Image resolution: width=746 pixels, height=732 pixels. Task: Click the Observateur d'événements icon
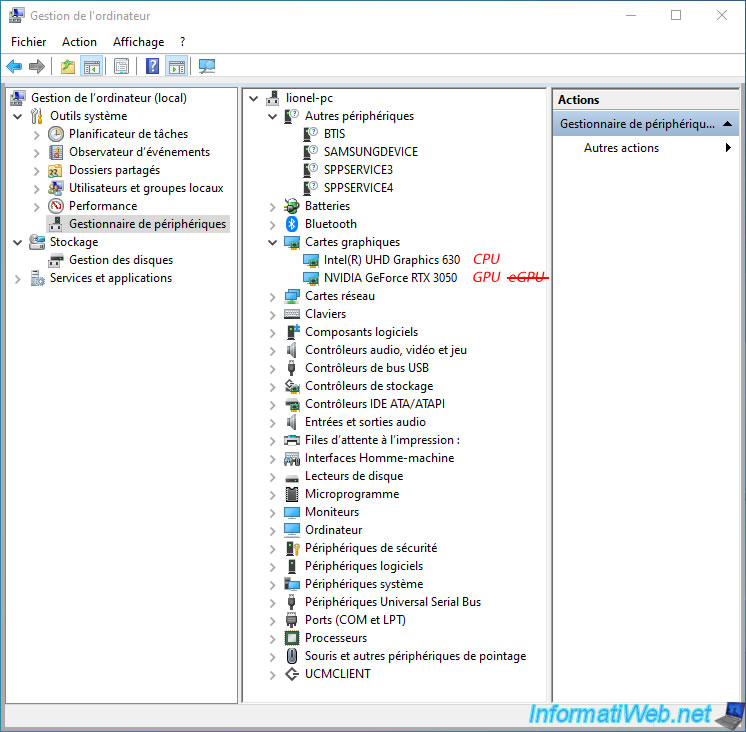tap(56, 152)
